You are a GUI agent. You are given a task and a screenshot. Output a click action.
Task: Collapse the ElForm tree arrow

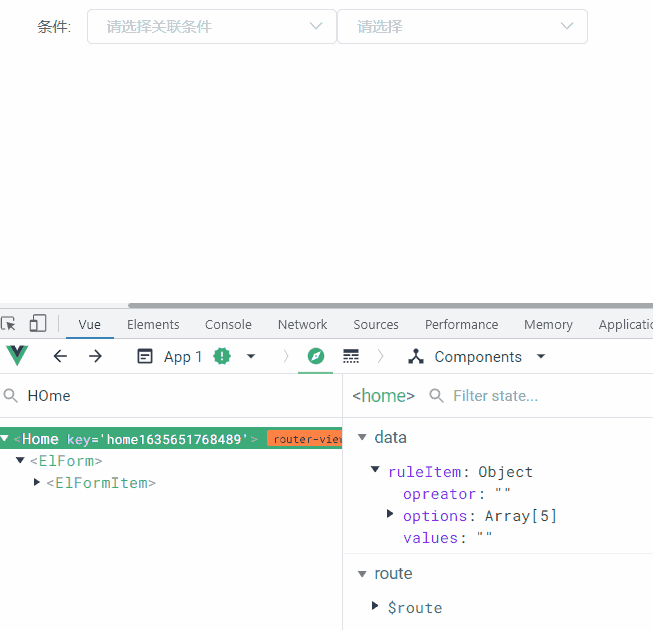point(20,460)
